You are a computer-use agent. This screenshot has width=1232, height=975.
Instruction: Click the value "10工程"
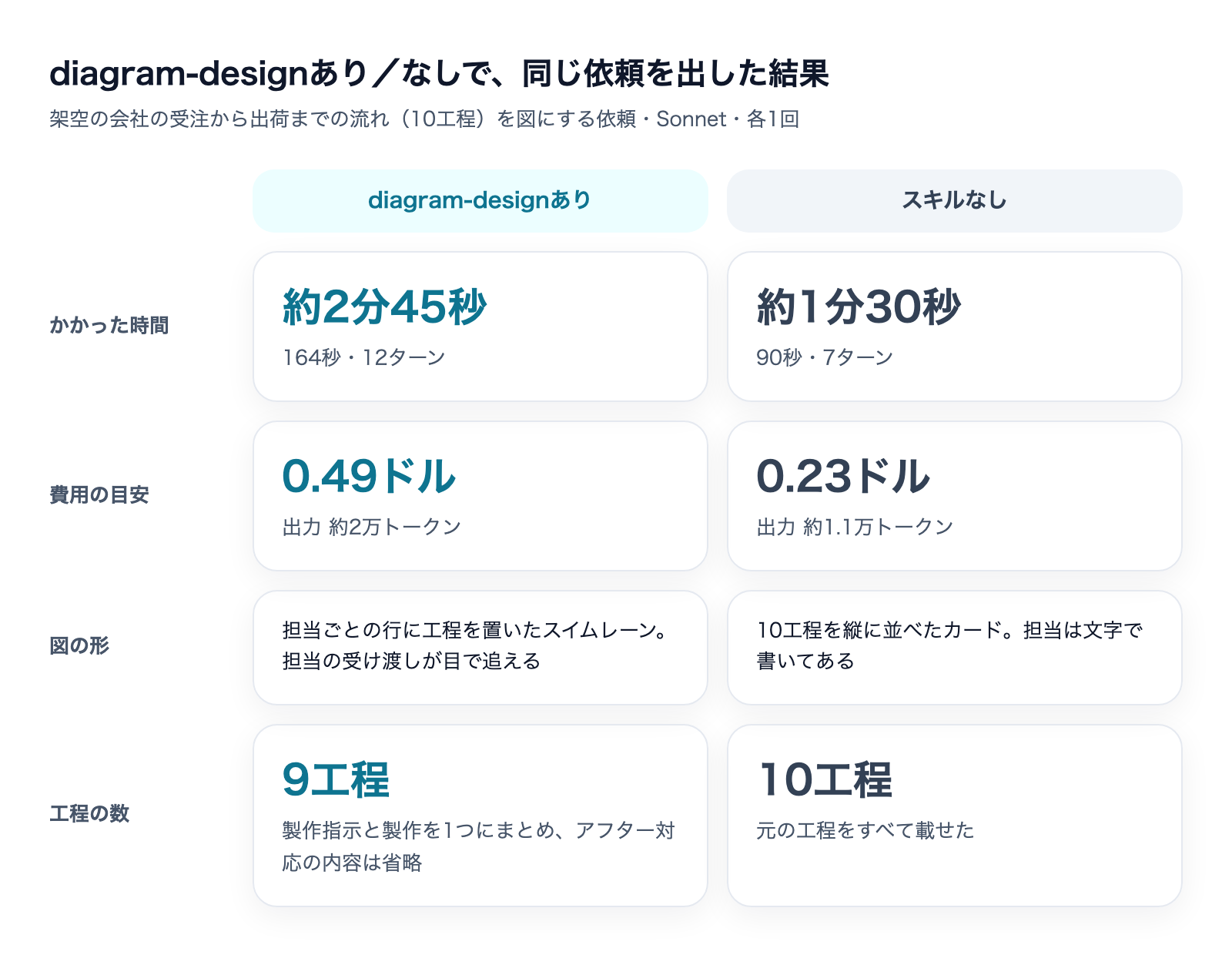click(825, 779)
